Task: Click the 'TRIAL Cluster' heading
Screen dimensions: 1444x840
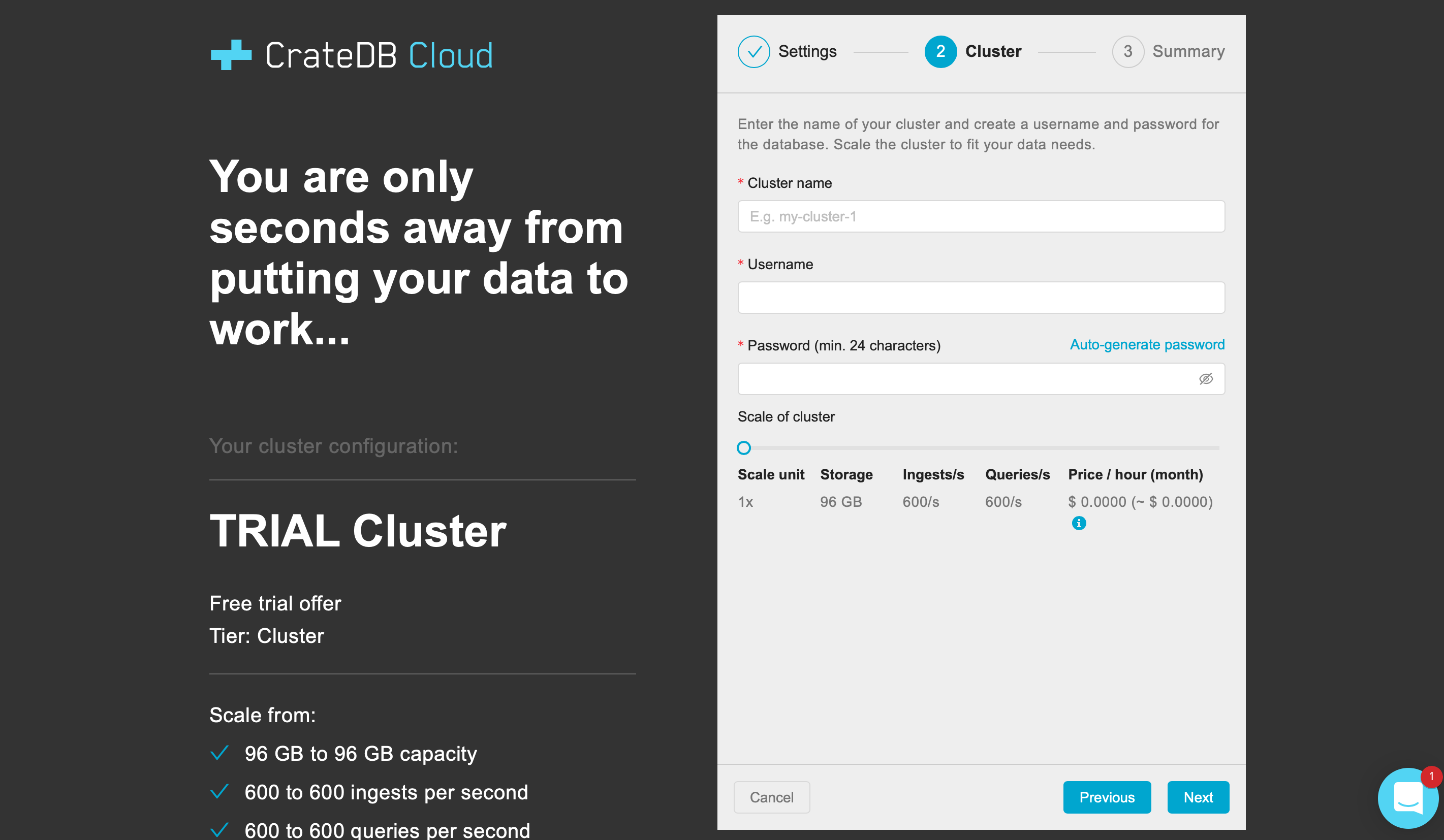Action: (x=358, y=530)
